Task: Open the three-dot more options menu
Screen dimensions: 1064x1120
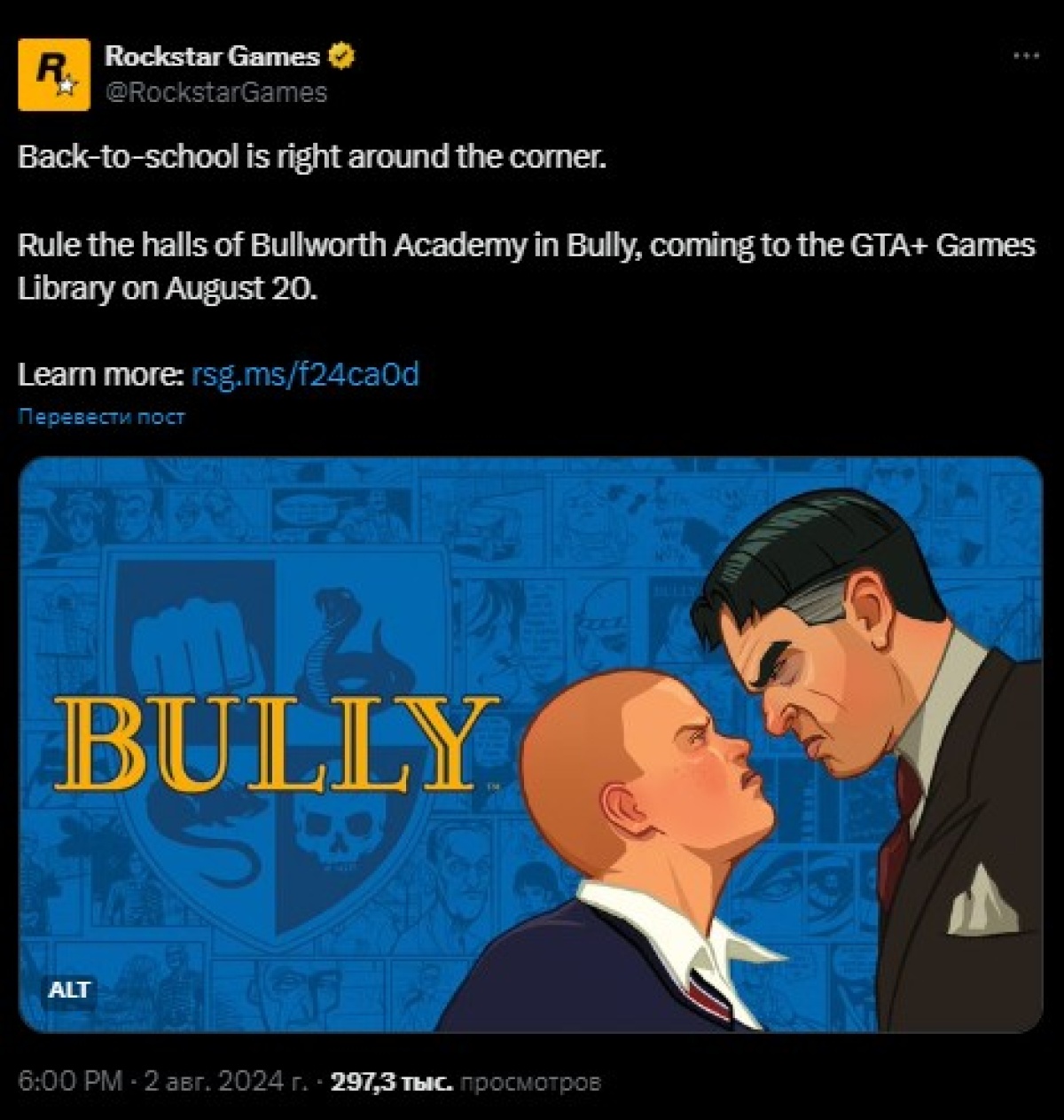Action: click(1026, 56)
